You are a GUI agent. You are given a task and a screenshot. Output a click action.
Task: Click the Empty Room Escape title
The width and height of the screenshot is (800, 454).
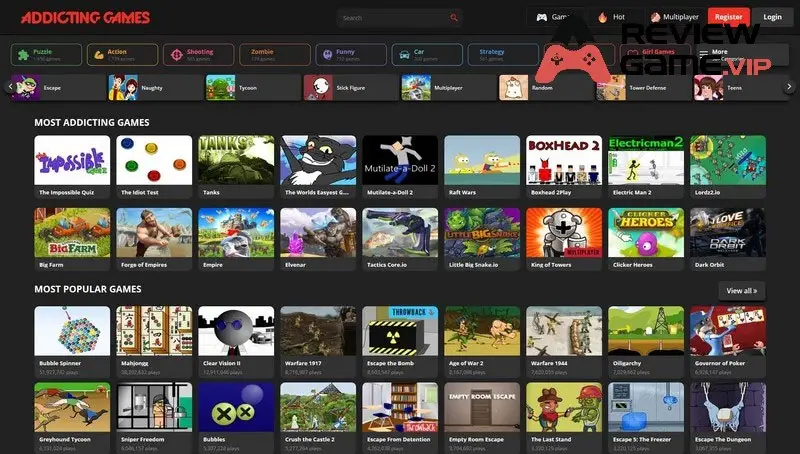coord(476,439)
